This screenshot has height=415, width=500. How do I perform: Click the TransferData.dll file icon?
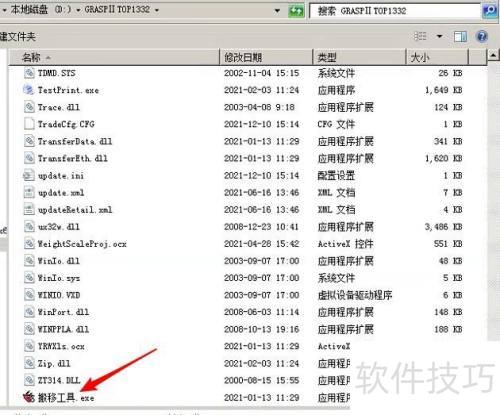point(29,141)
